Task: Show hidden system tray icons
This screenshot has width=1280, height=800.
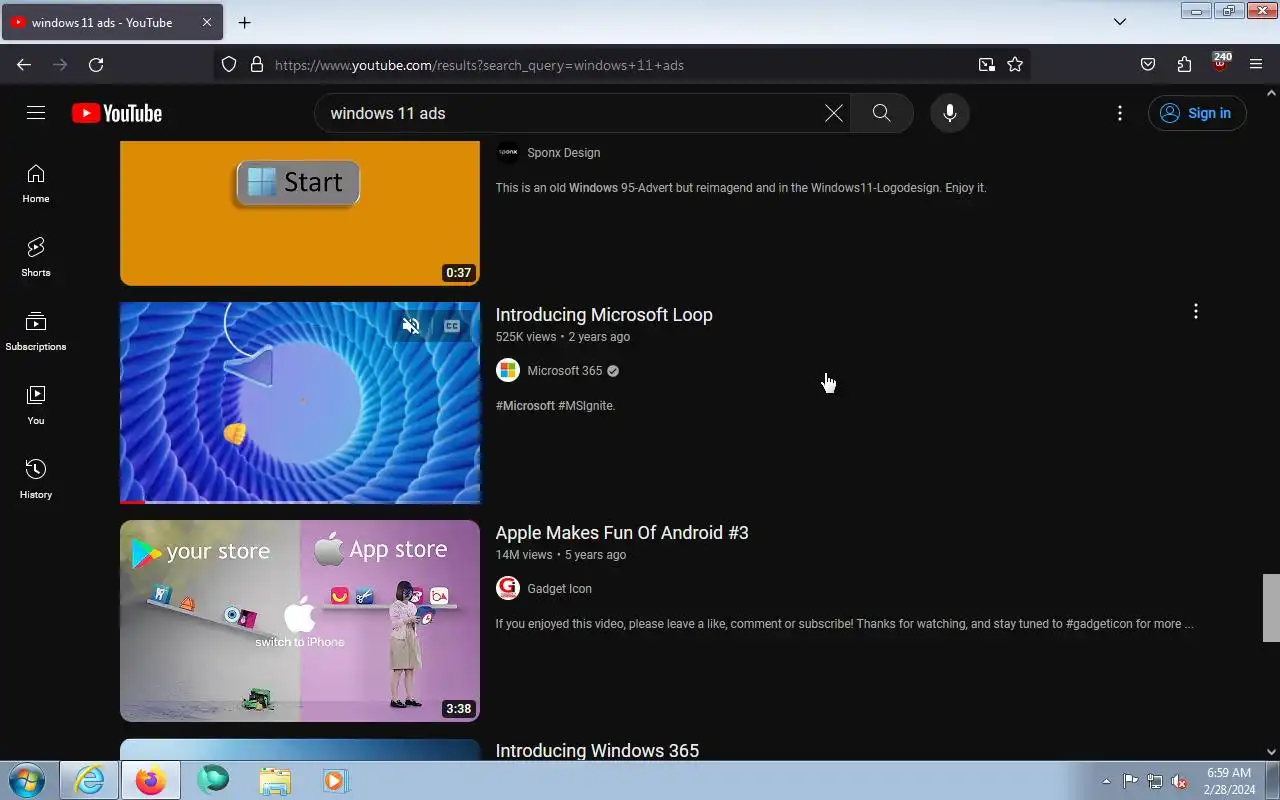Action: coord(1106,781)
